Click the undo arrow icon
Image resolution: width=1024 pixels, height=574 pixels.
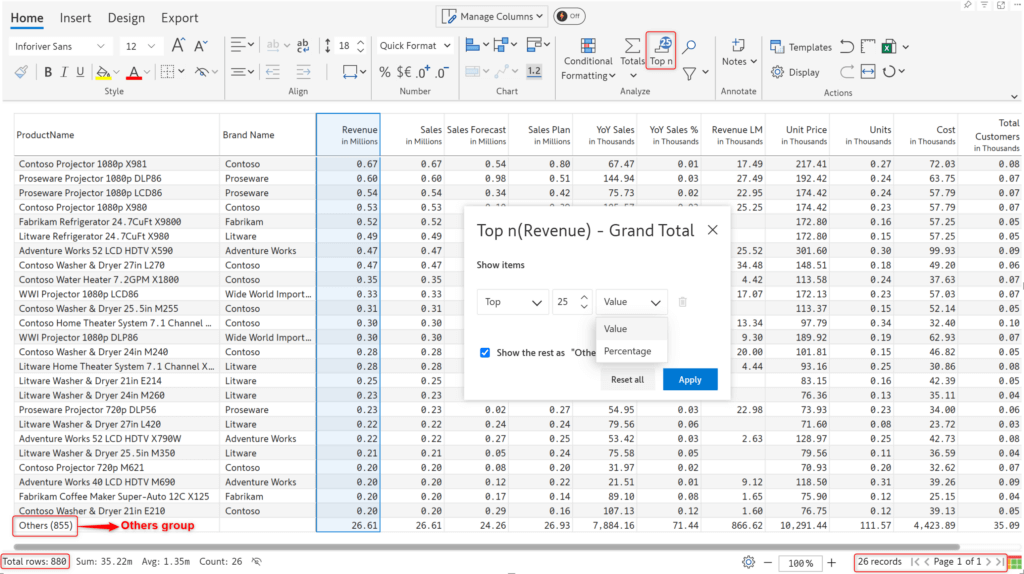point(847,46)
